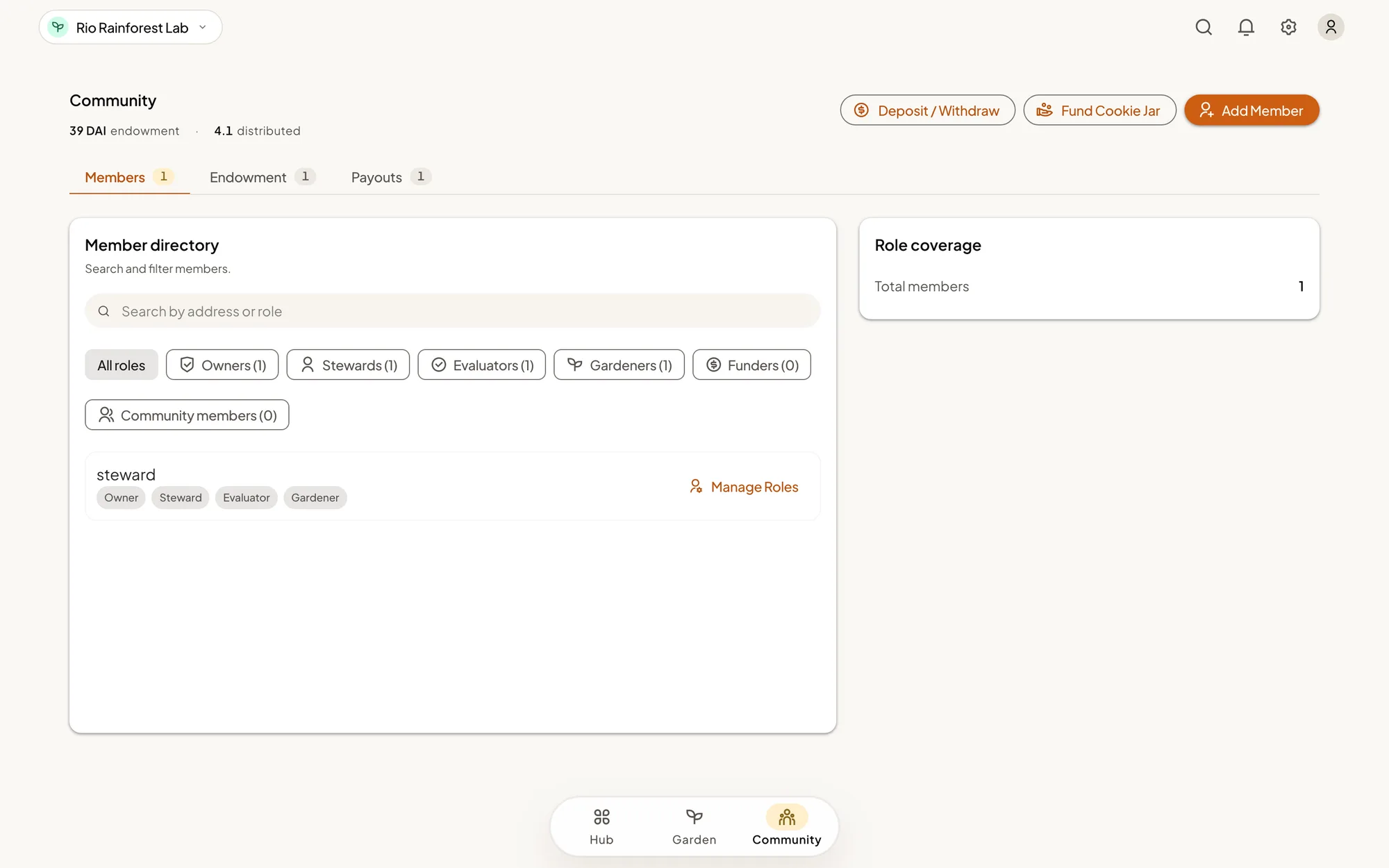Open settings gear icon
The image size is (1389, 868).
(x=1288, y=27)
